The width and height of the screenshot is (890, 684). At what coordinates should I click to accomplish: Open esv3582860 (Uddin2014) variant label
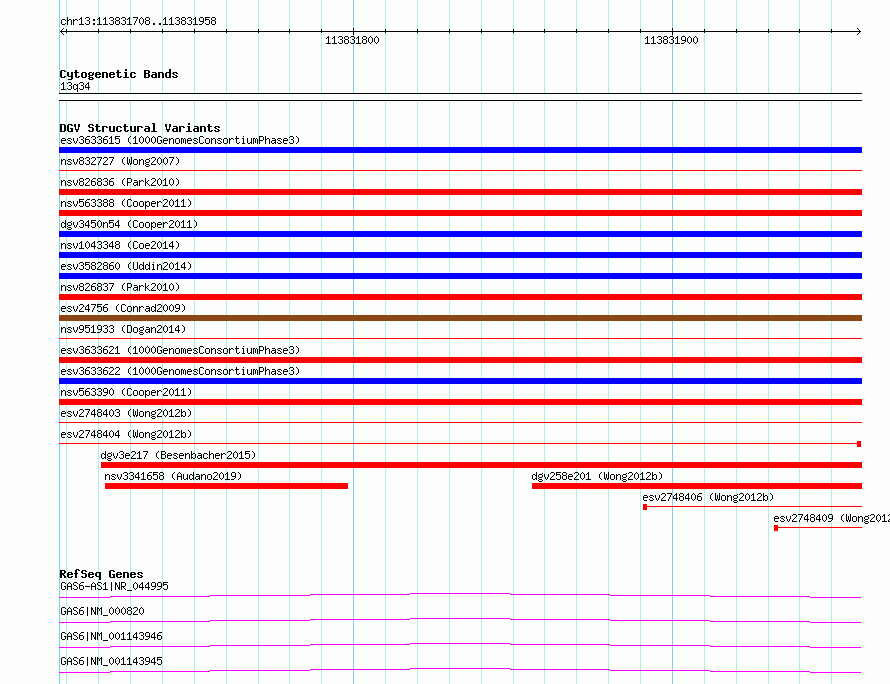[x=126, y=266]
